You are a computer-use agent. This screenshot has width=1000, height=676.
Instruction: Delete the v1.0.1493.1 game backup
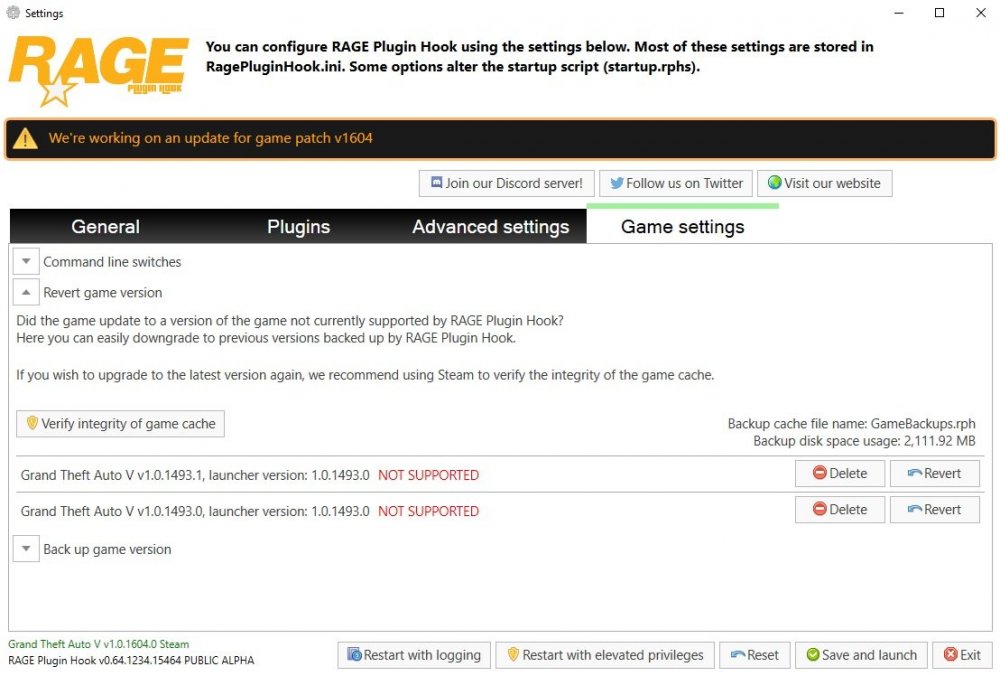(840, 473)
